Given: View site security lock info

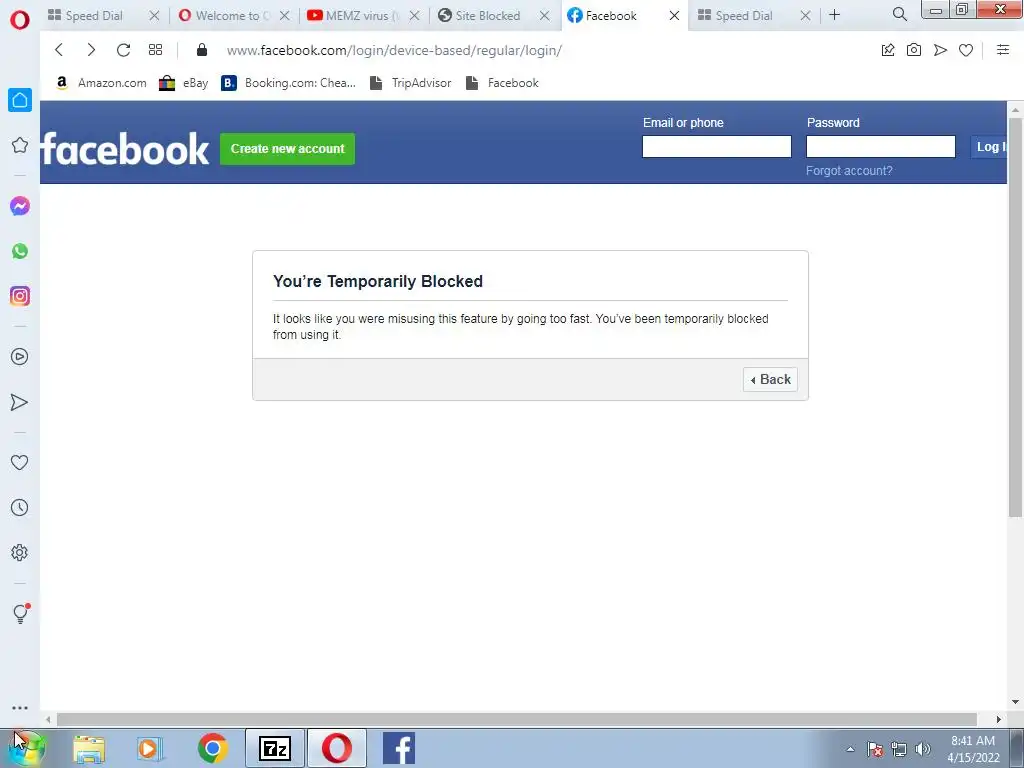Looking at the screenshot, I should click(202, 50).
